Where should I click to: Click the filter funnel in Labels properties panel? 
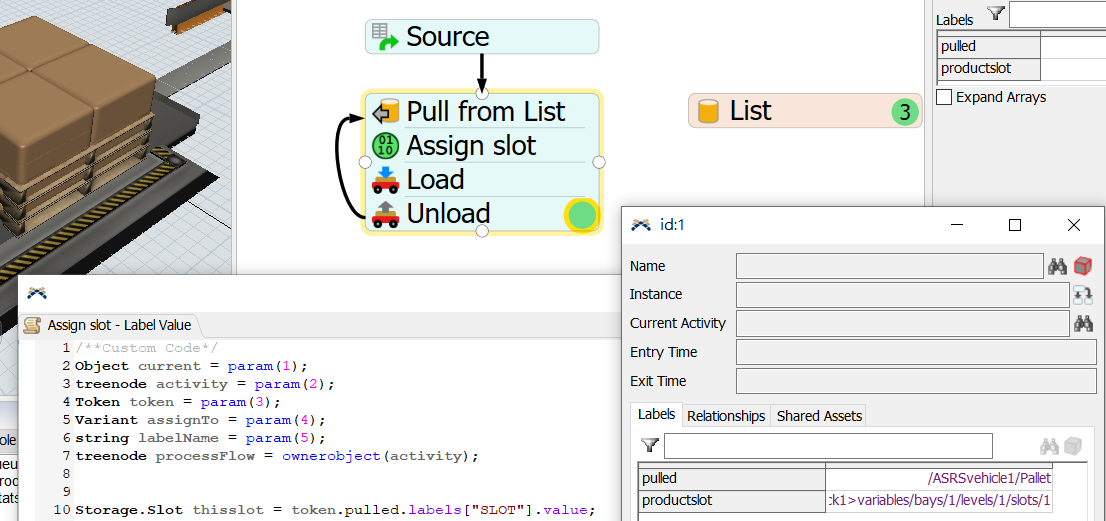point(995,13)
